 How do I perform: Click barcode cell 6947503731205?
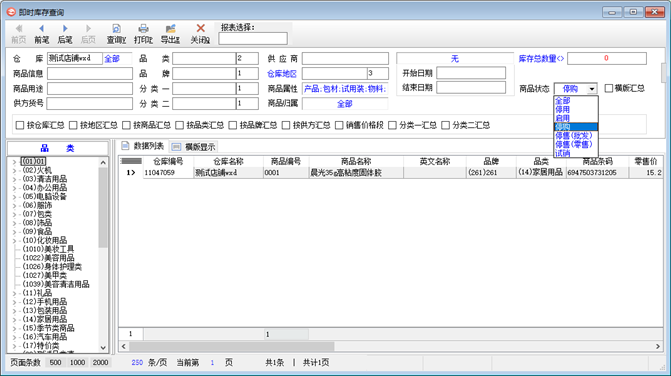[597, 172]
